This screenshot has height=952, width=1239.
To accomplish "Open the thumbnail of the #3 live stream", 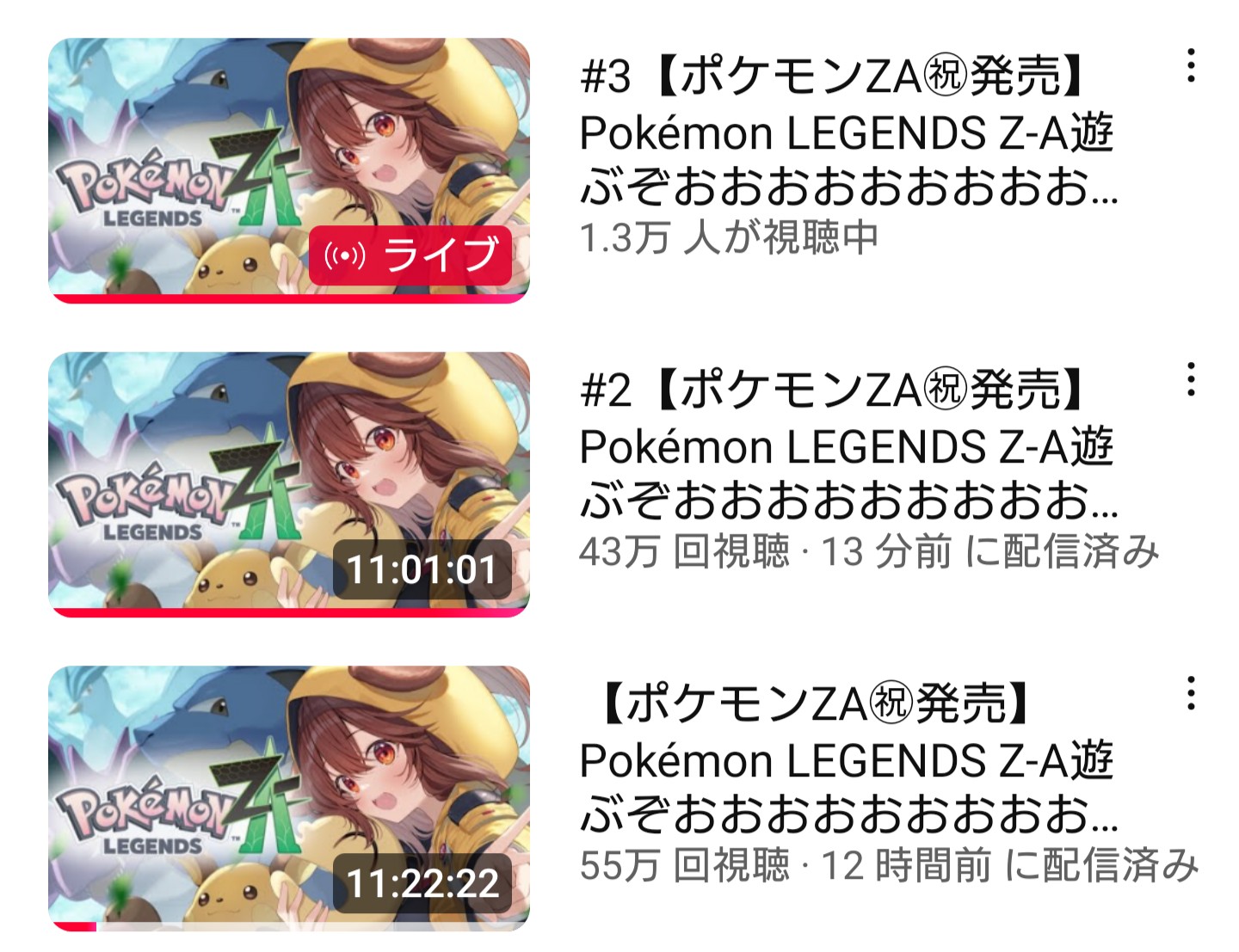I will pyautogui.click(x=289, y=170).
